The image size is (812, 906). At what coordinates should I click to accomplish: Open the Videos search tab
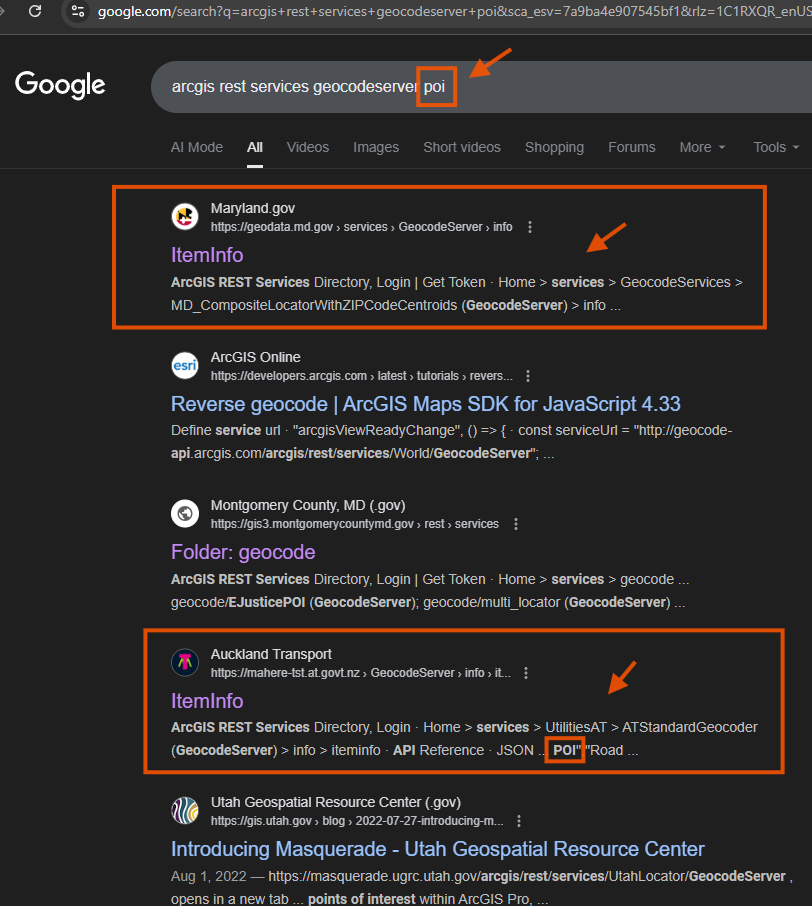point(308,147)
